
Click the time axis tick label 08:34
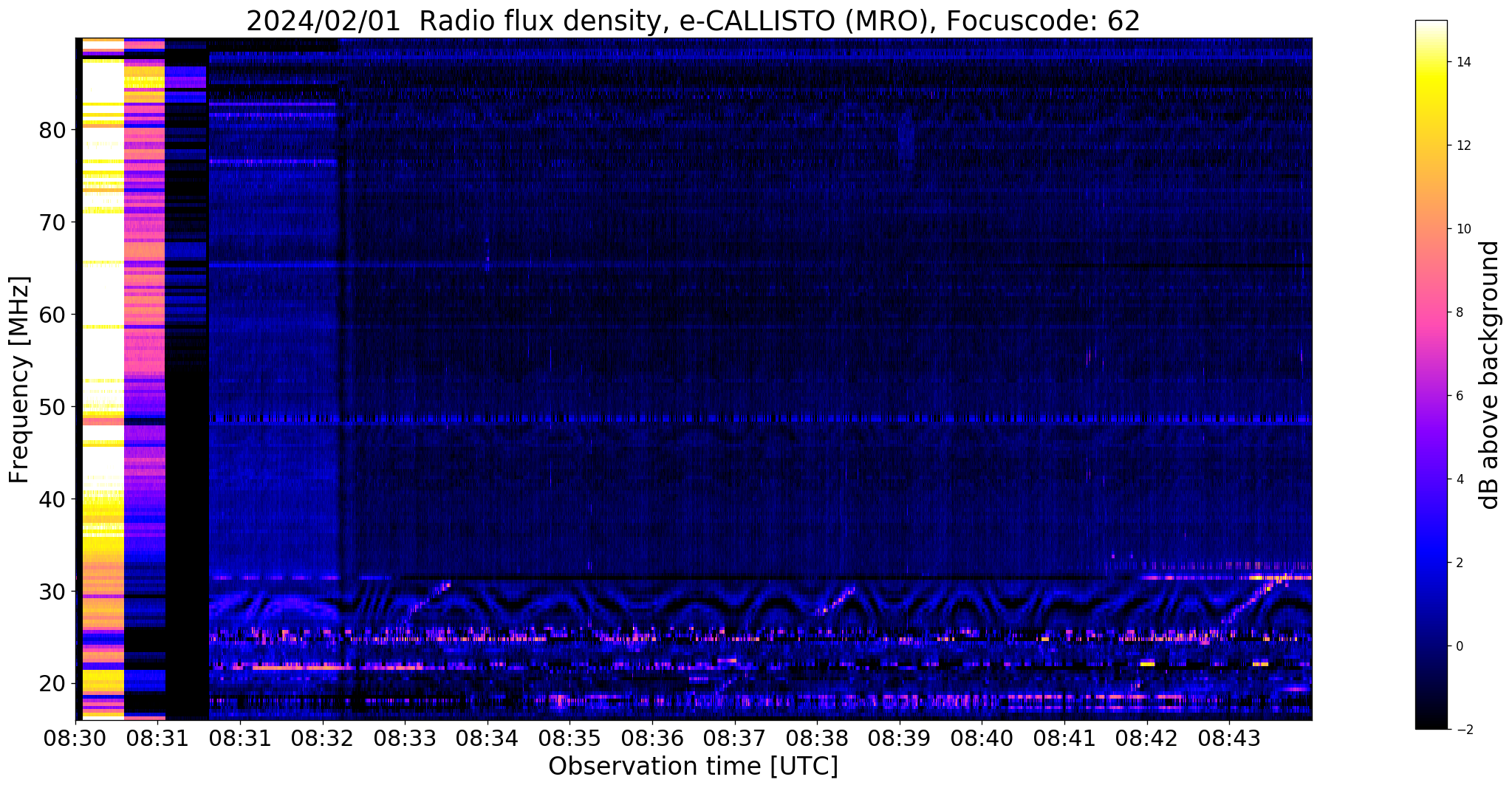[488, 738]
